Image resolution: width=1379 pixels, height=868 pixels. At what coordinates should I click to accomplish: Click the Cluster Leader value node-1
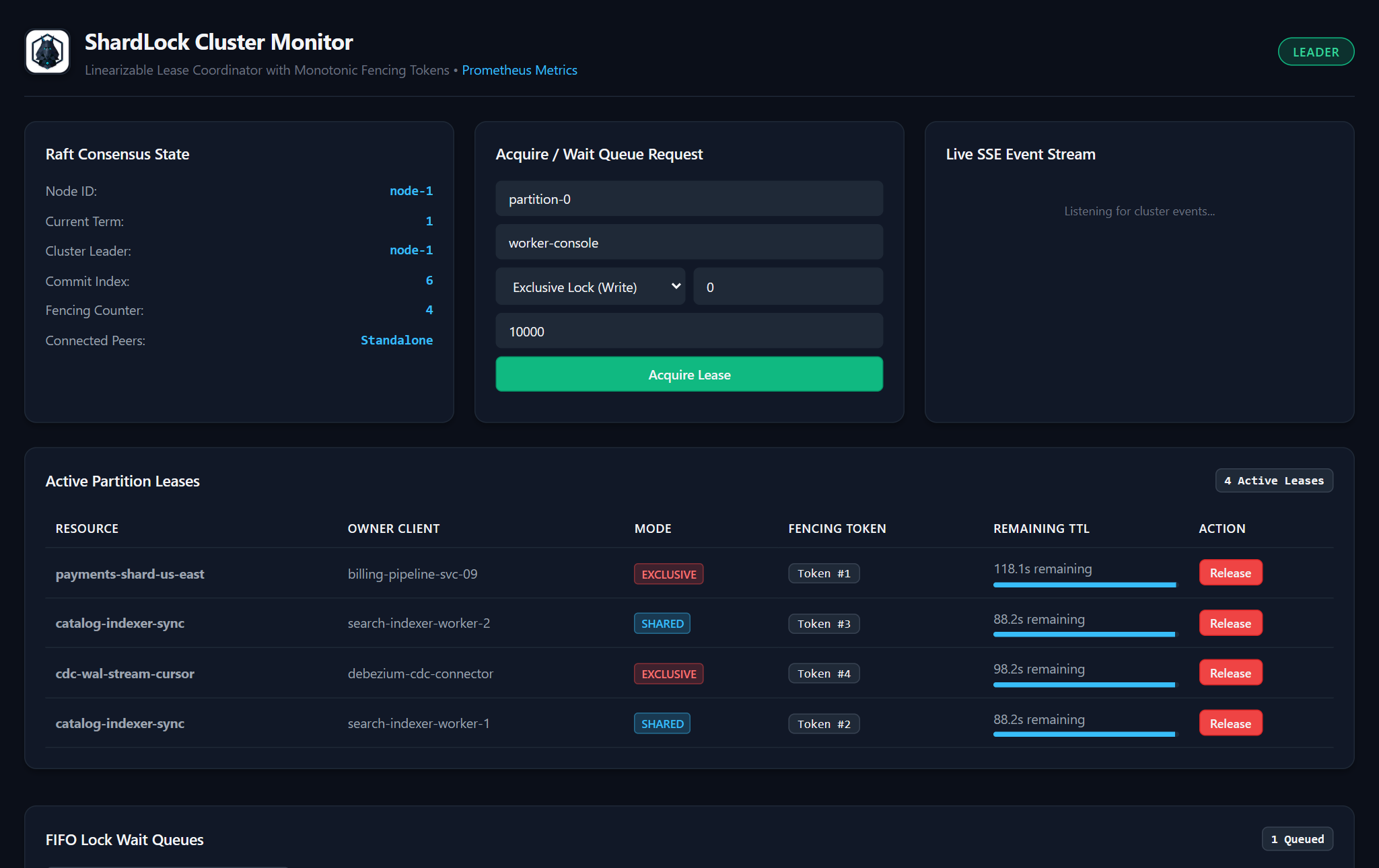411,250
